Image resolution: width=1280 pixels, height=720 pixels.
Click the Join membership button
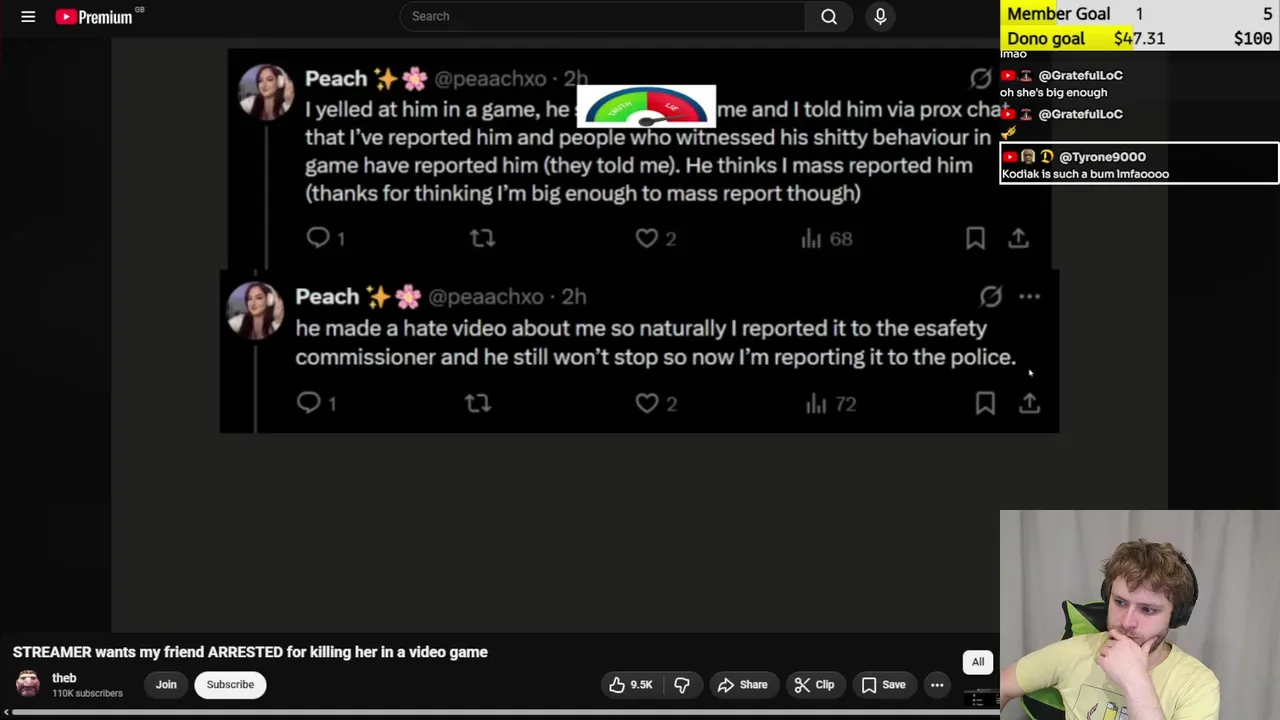coord(166,685)
